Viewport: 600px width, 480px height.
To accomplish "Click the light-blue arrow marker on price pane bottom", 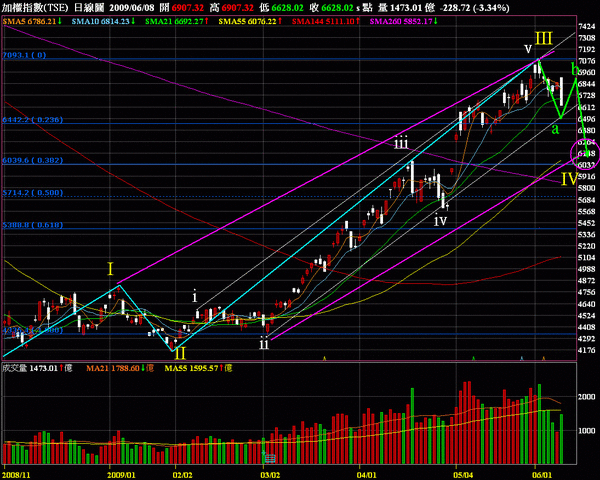I will 521,358.
